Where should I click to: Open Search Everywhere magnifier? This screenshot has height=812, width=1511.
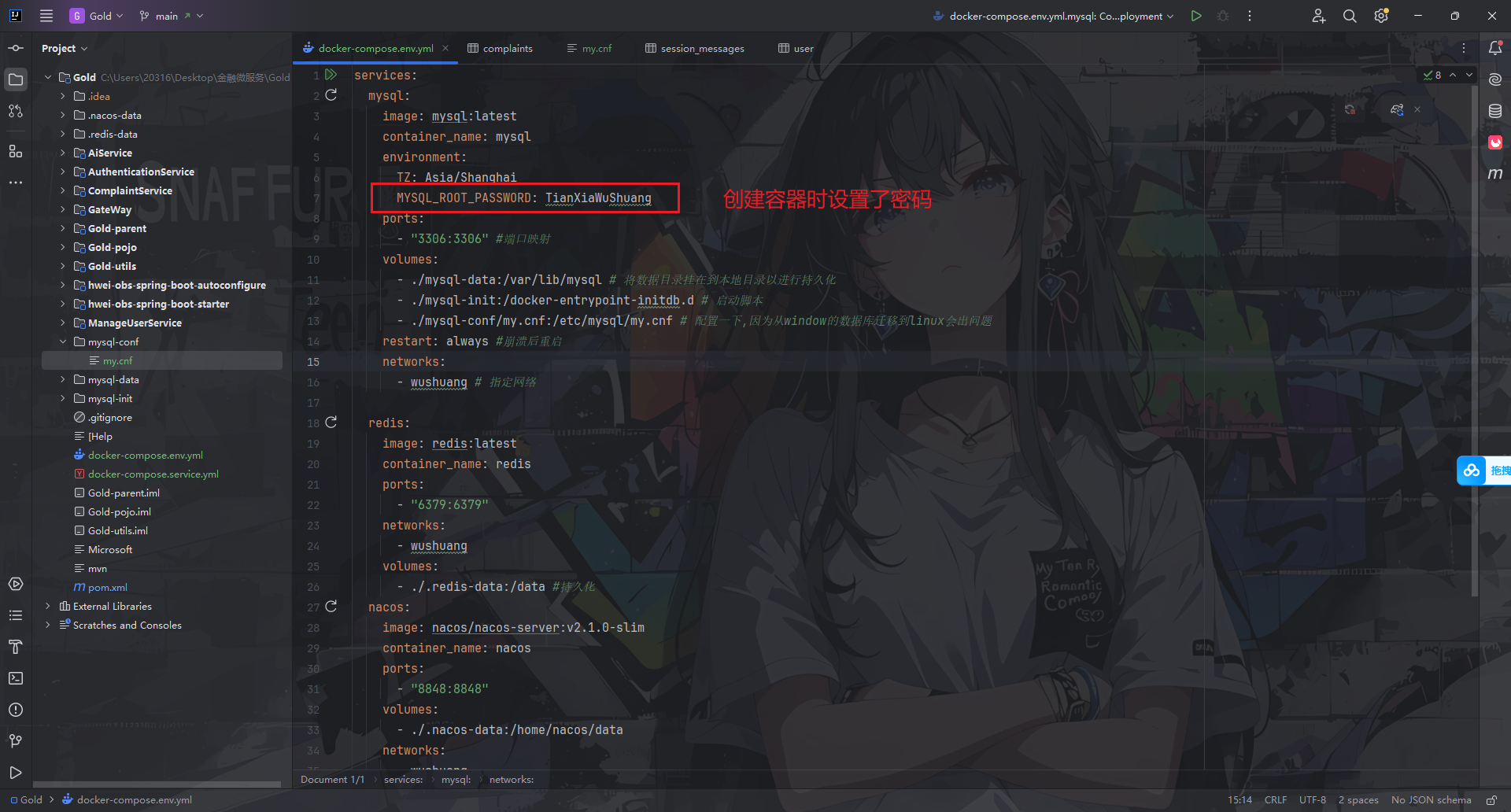coord(1350,16)
